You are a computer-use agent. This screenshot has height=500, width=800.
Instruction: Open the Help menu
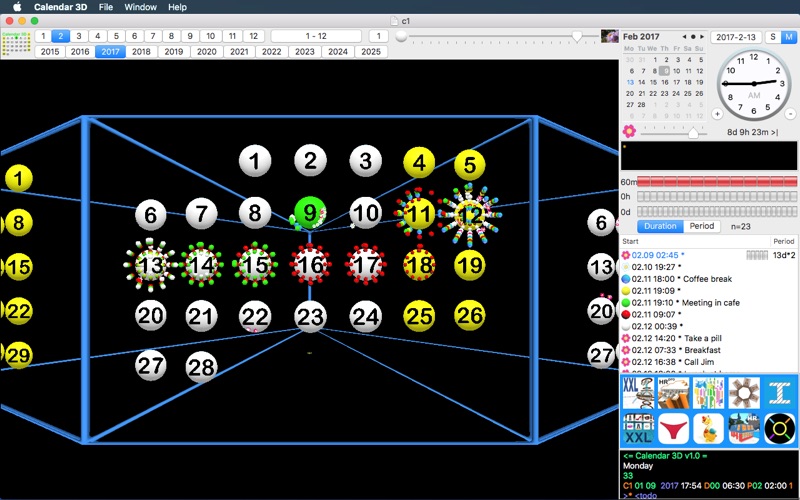tap(177, 7)
